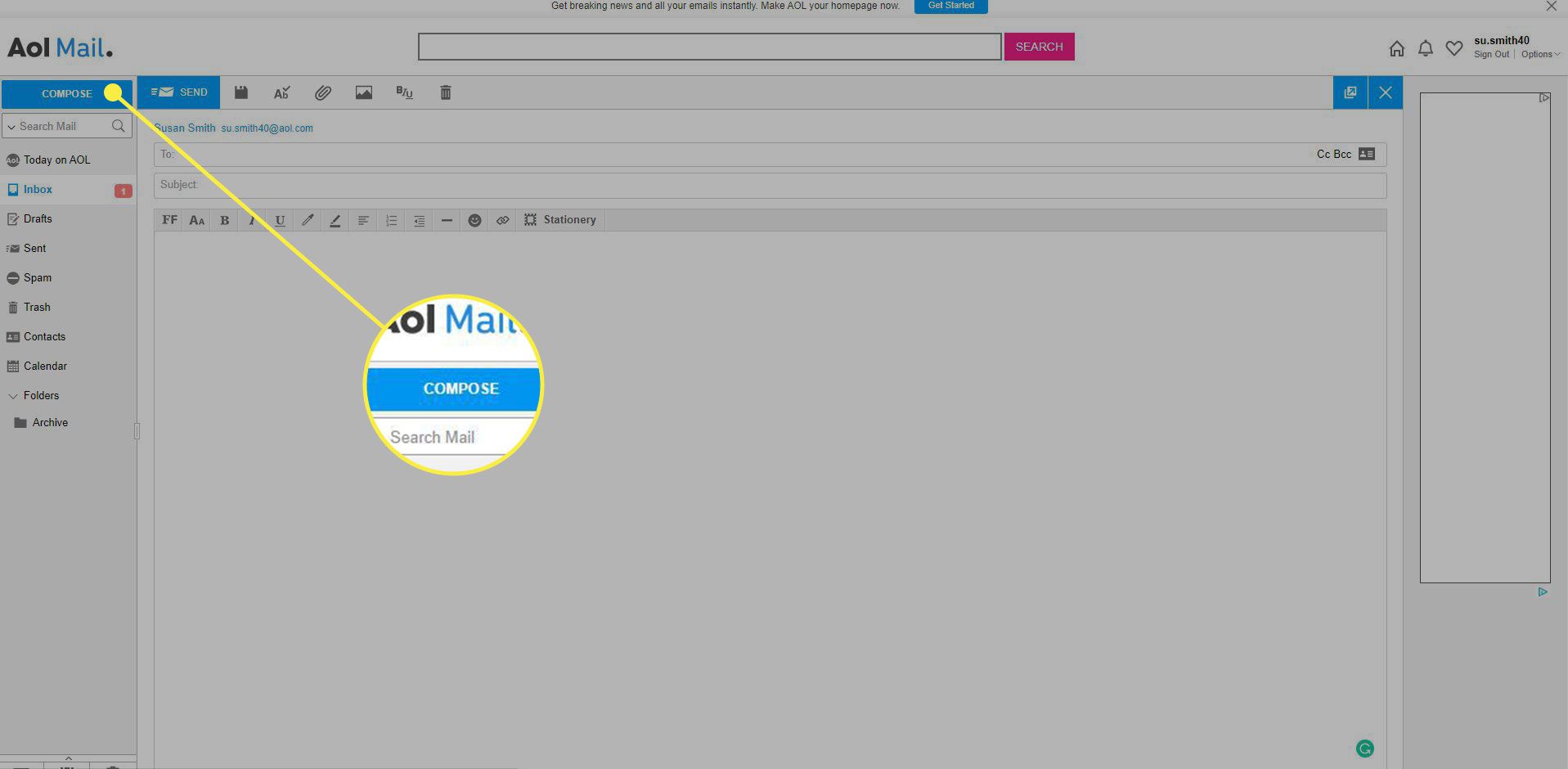This screenshot has width=1568, height=769.
Task: Click the AdChoices icon below the ad
Action: pos(1543,591)
